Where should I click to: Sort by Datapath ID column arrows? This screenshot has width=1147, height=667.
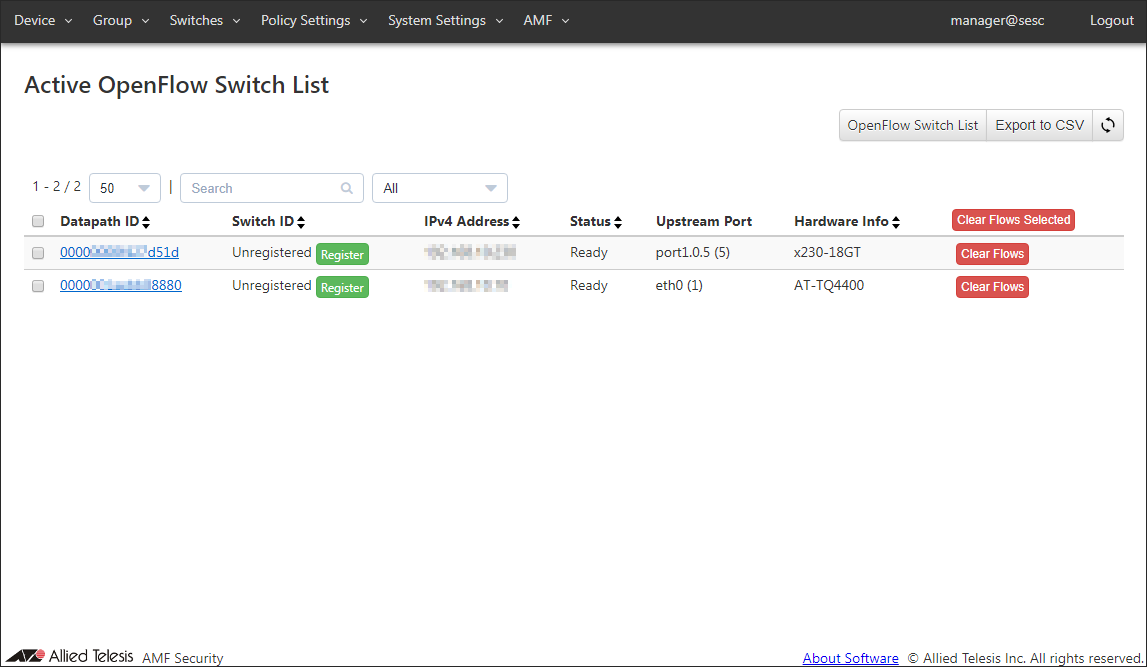click(x=146, y=222)
